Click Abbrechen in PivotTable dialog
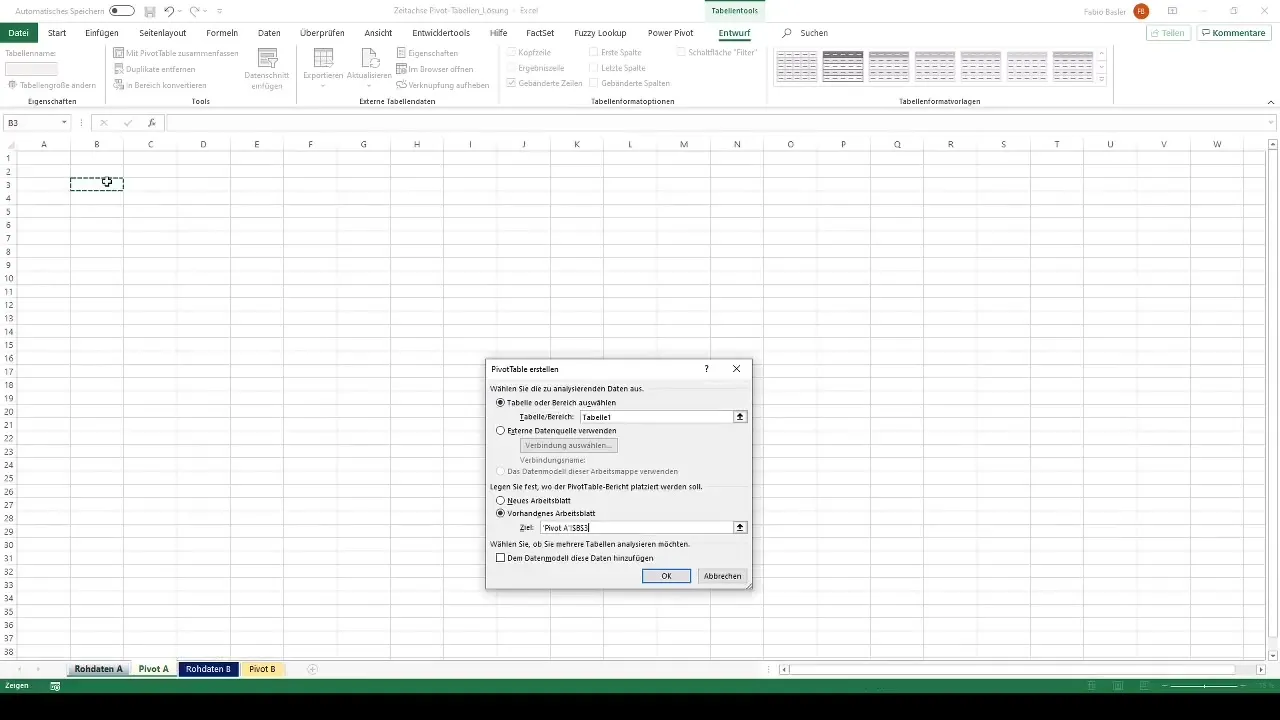The width and height of the screenshot is (1280, 720). [722, 576]
